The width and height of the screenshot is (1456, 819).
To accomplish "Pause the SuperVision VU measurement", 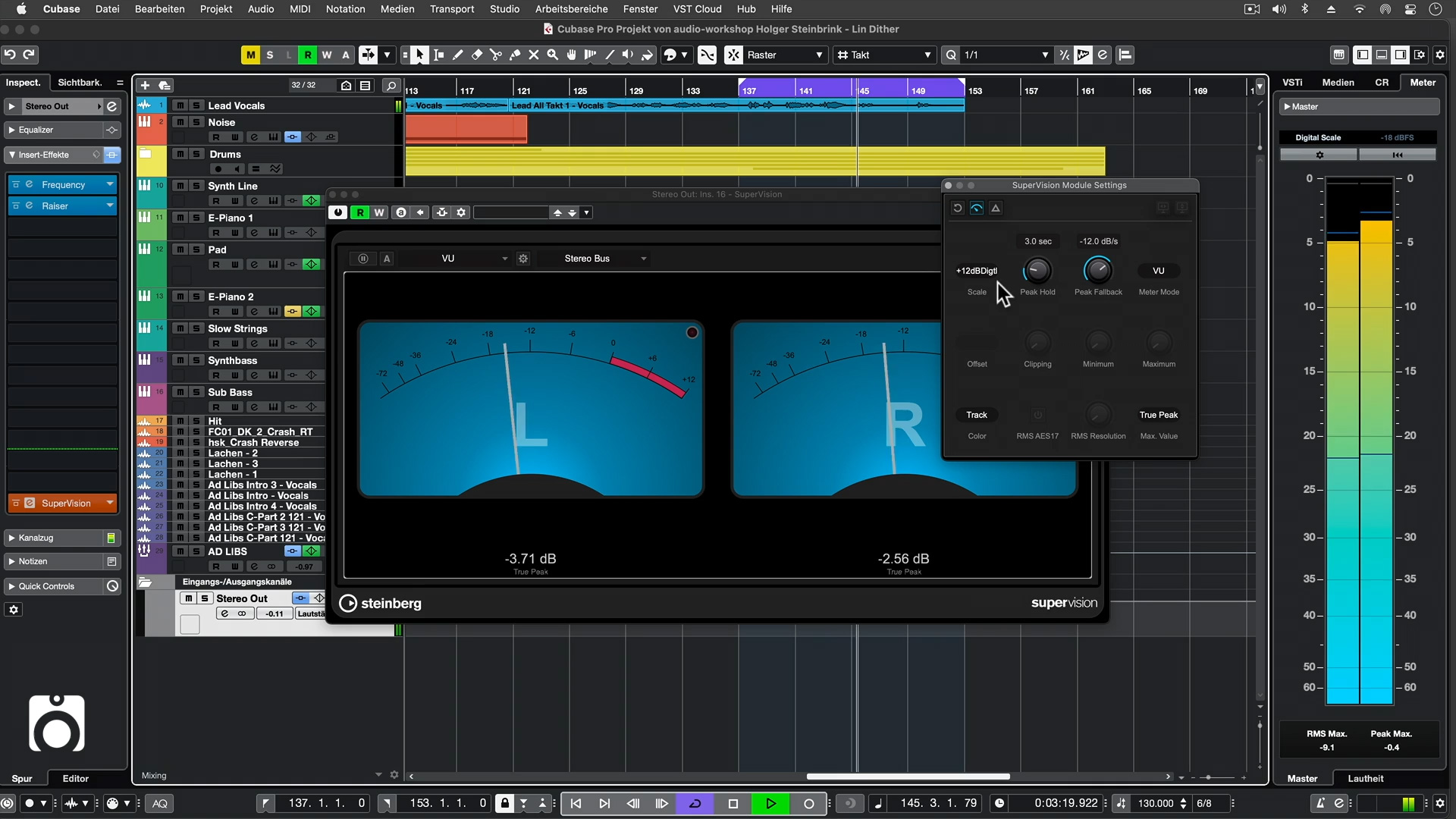I will tap(363, 259).
